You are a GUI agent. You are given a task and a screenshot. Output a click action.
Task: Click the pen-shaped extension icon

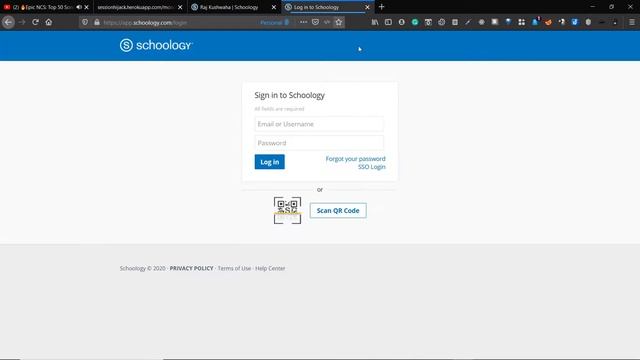[x=468, y=22]
